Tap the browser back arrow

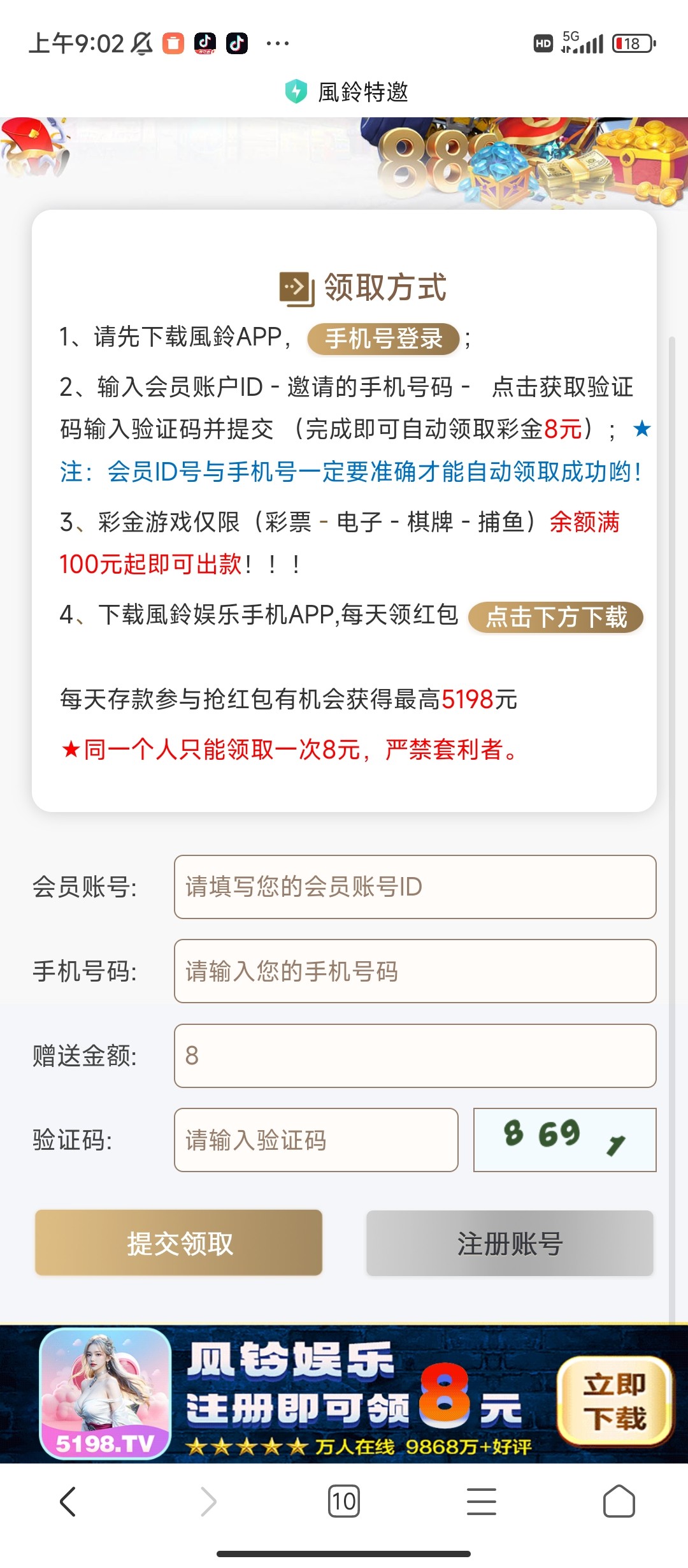pos(68,1502)
